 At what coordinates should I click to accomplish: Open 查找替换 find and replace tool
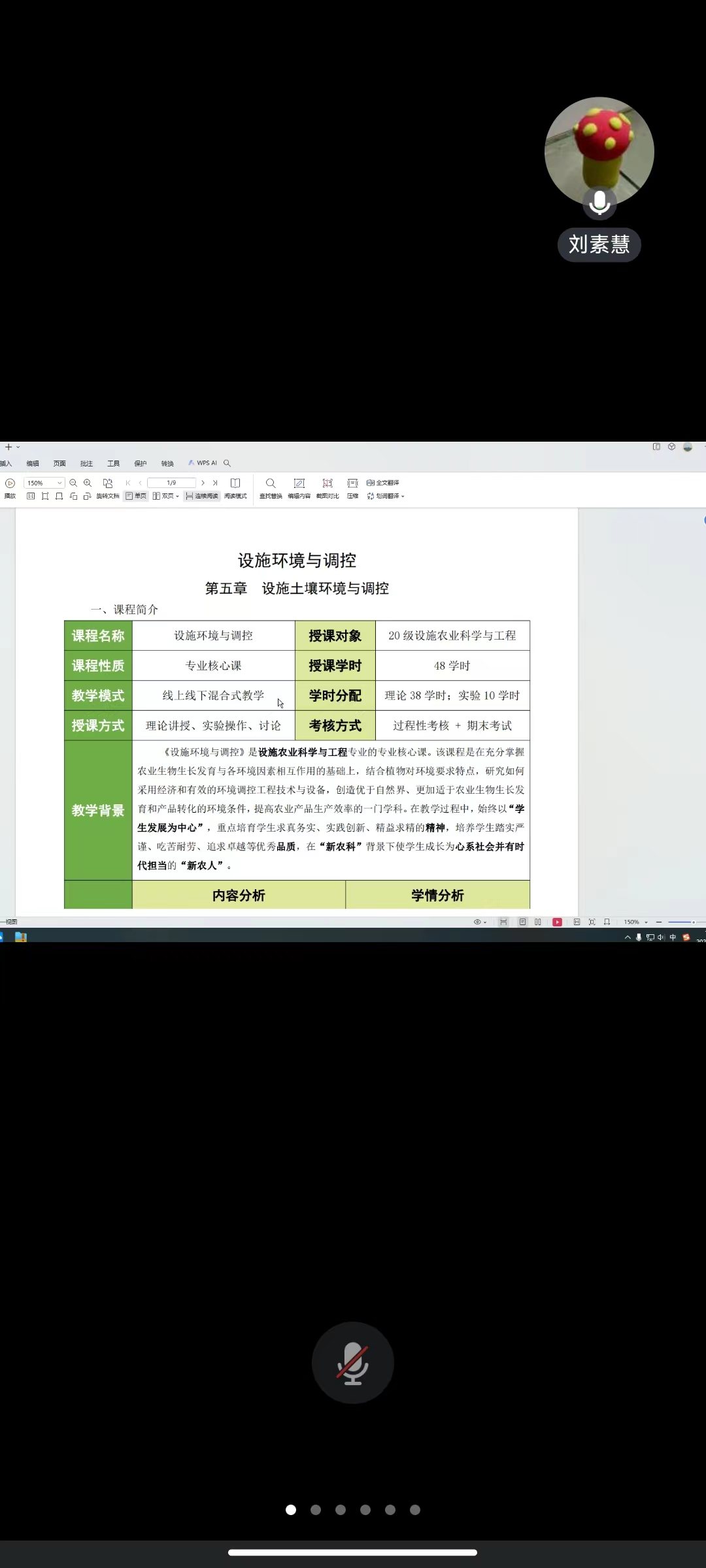point(271,487)
